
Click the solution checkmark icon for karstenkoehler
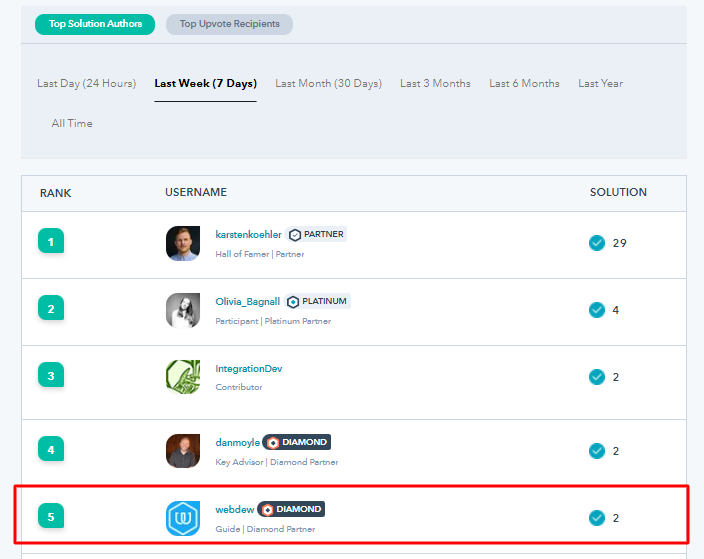[x=597, y=243]
